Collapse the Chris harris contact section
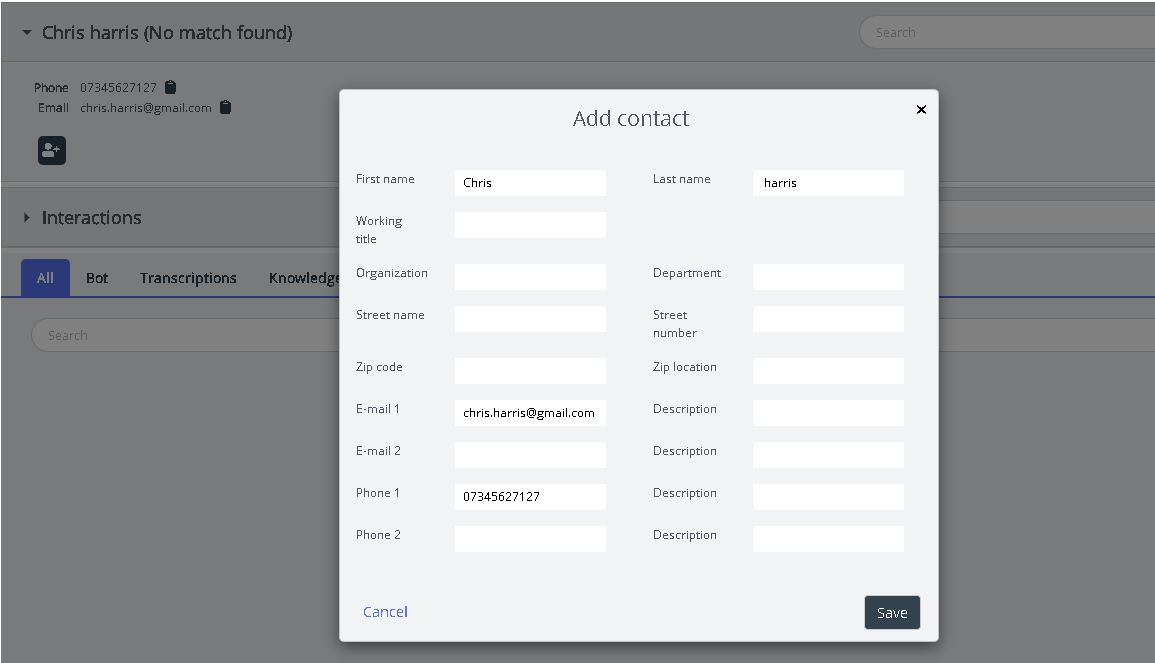Viewport: 1155px width, 663px height. pos(27,33)
